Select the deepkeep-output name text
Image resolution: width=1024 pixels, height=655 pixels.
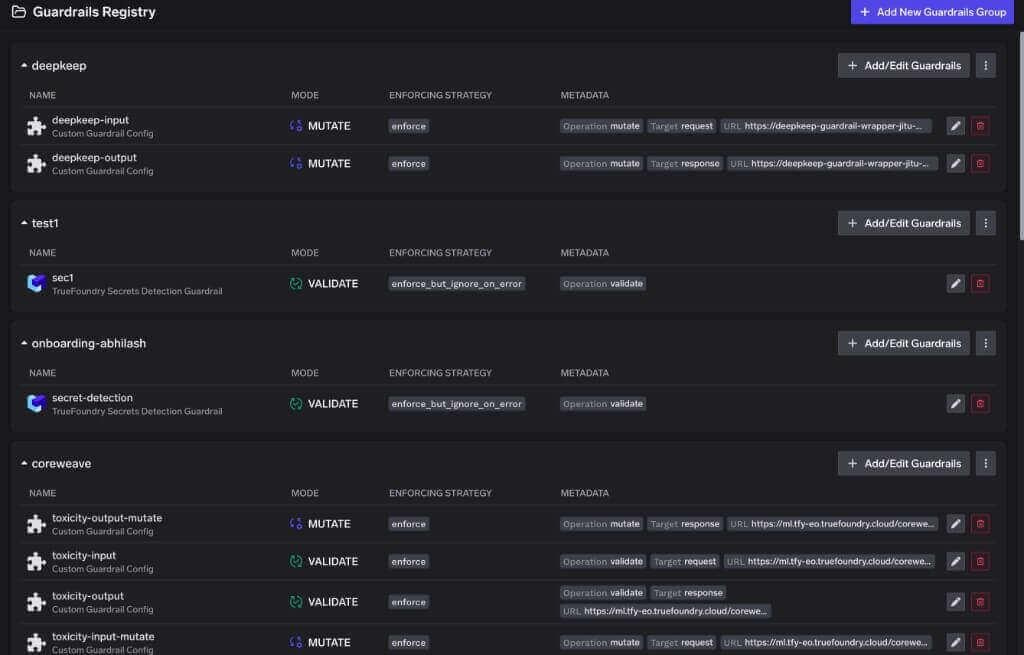[94, 157]
